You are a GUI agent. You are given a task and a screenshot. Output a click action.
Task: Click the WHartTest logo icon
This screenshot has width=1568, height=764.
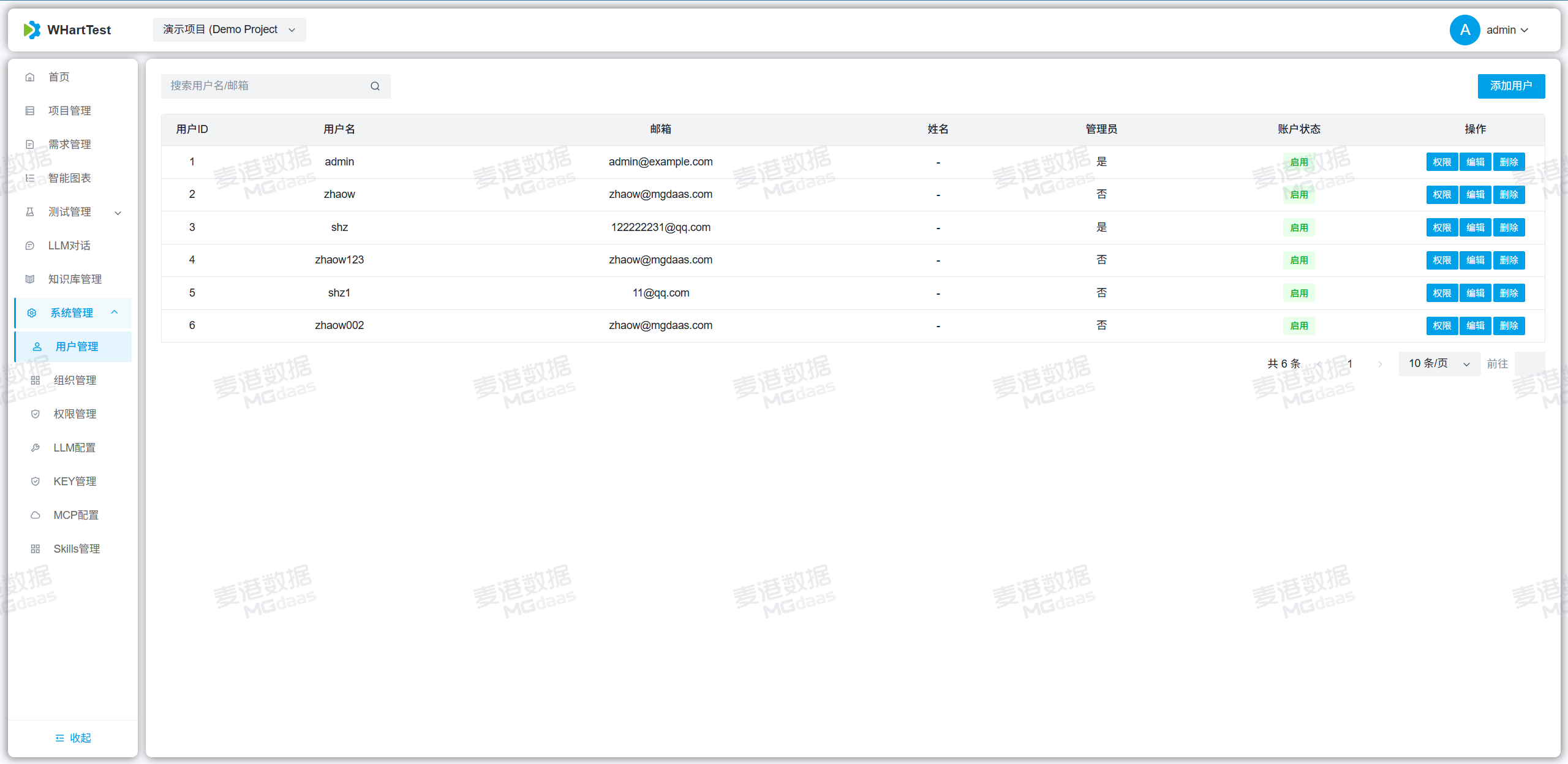[31, 30]
